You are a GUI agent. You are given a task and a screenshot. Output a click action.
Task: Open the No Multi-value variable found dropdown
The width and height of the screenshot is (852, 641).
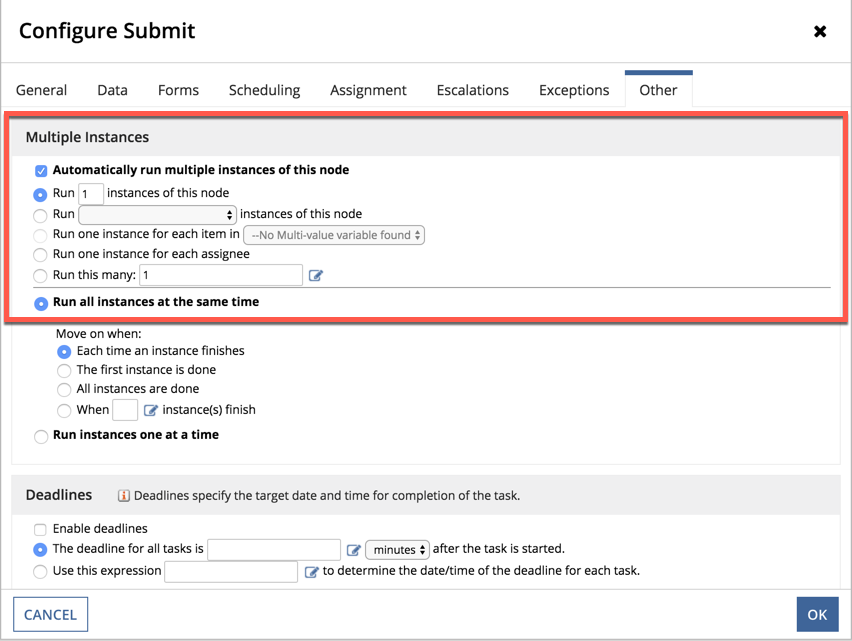pyautogui.click(x=334, y=235)
